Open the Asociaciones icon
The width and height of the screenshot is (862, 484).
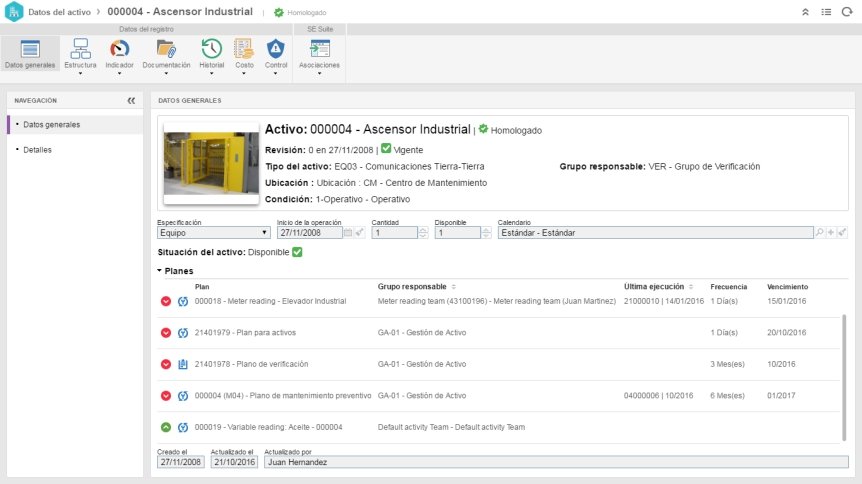coord(319,49)
